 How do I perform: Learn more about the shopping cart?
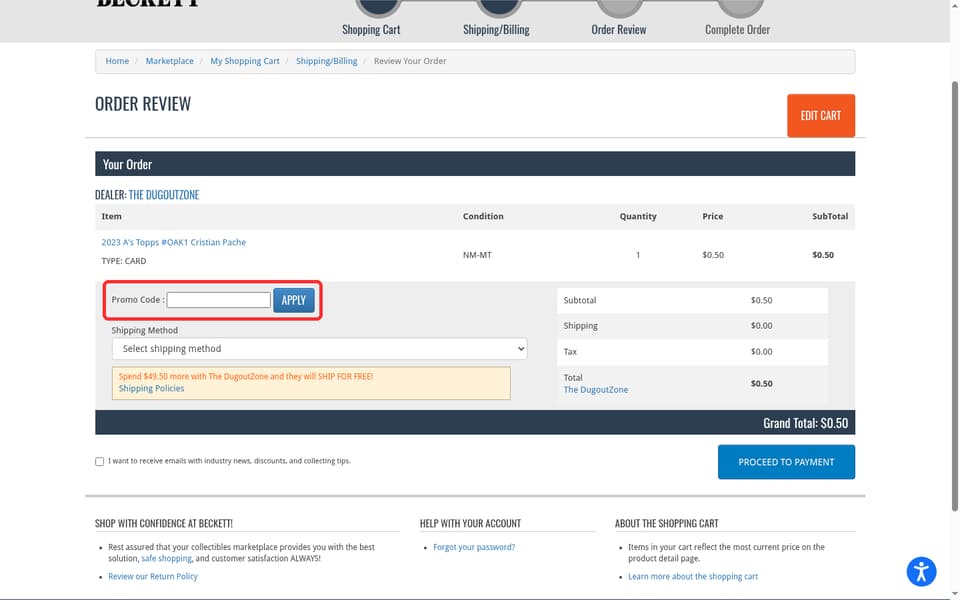tap(692, 577)
